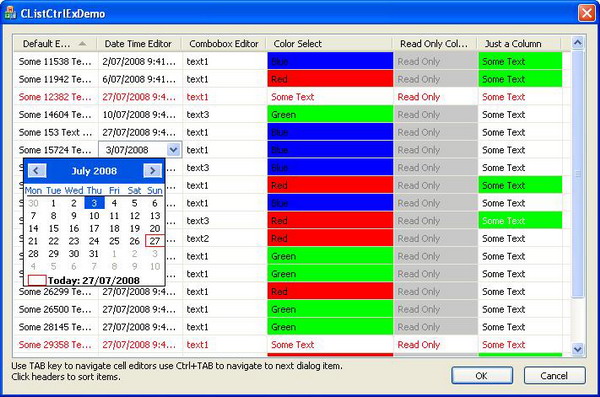The height and width of the screenshot is (397, 600).
Task: Click the Cancel button
Action: point(554,376)
